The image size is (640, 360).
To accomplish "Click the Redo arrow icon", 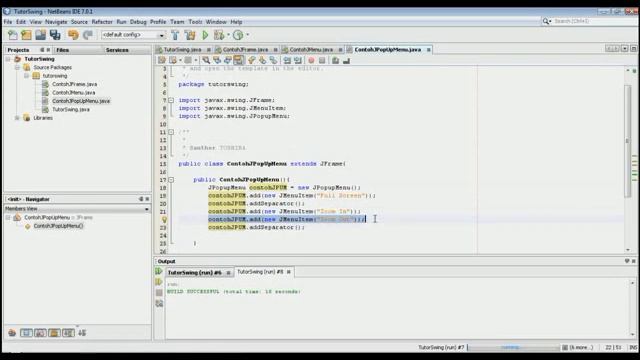I will [87, 35].
